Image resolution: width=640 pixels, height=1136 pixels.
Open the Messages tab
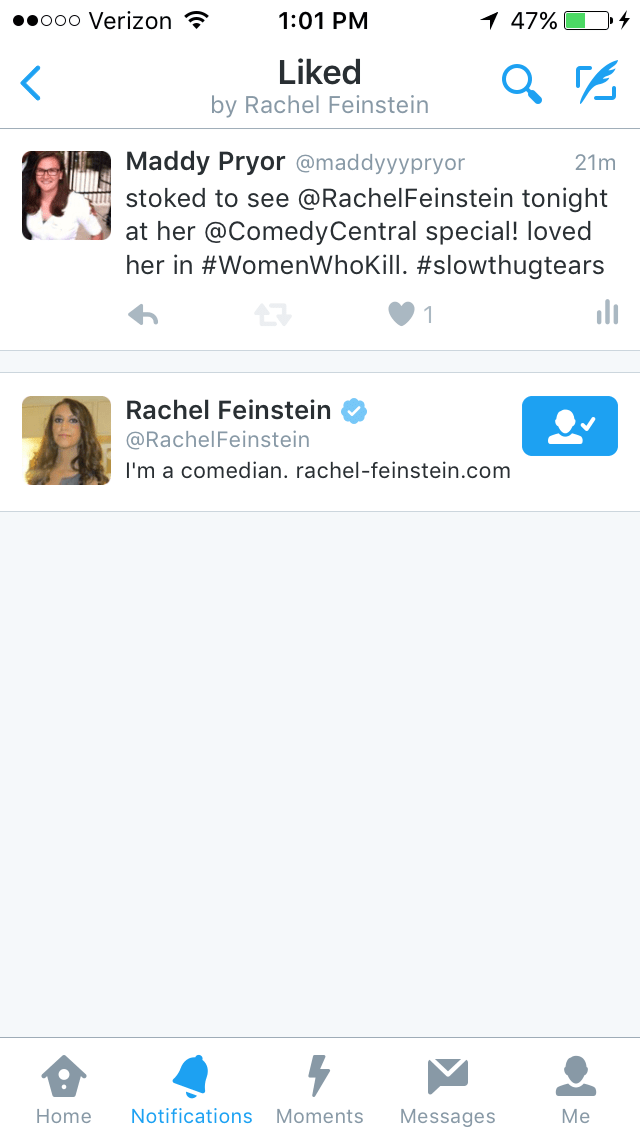(x=447, y=1089)
